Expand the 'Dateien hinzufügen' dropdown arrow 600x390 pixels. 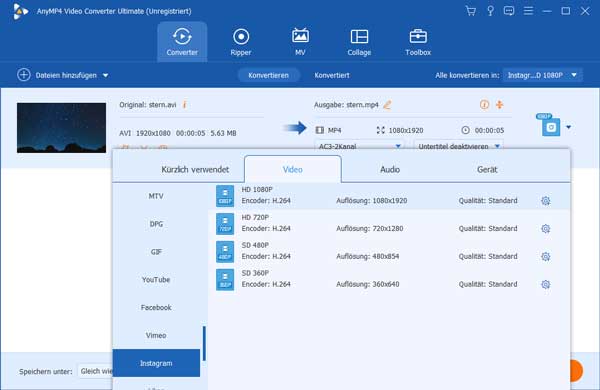coord(105,76)
